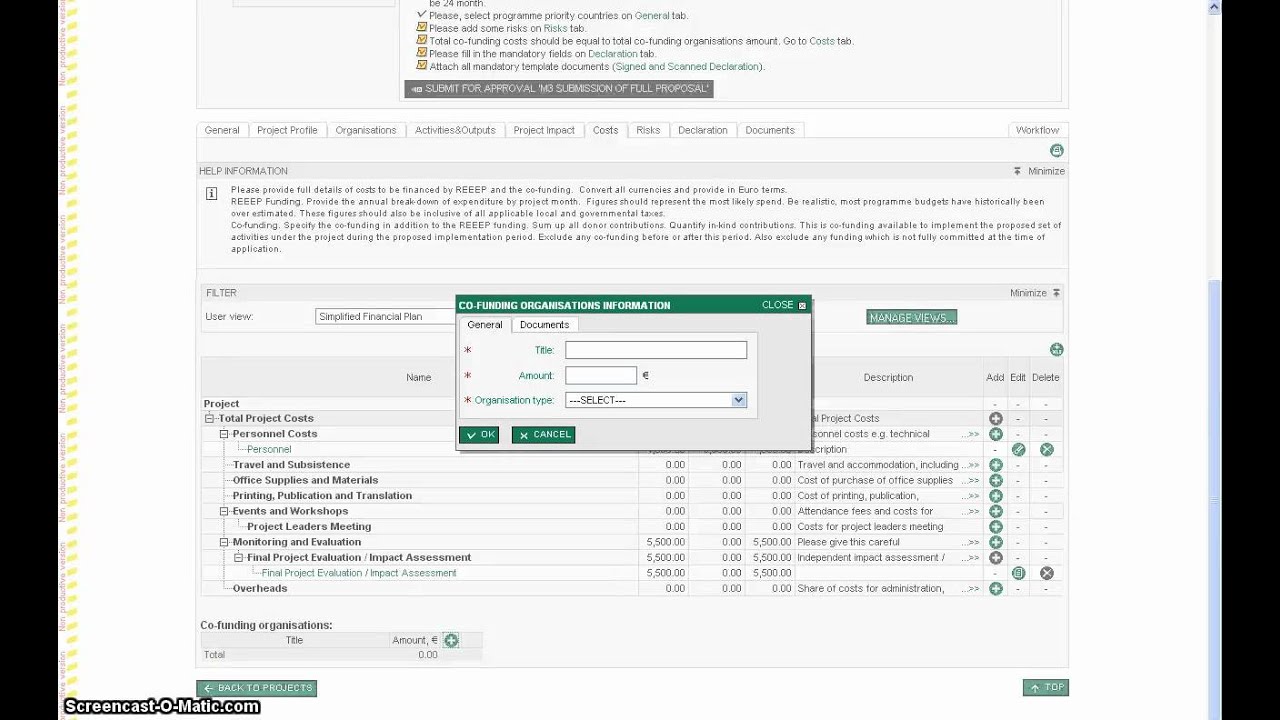Click the help information 'i' icon
Screen dimensions: 1280x720
[211, 194]
